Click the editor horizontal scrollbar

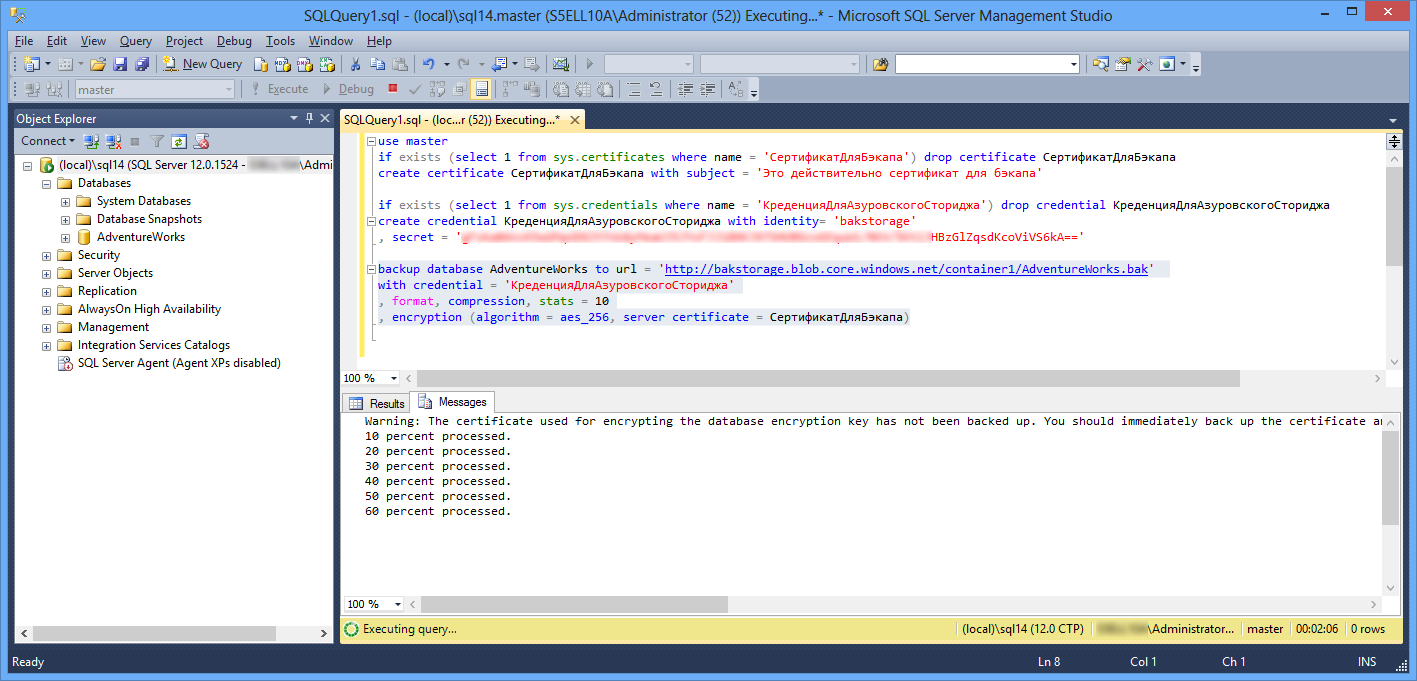[828, 378]
